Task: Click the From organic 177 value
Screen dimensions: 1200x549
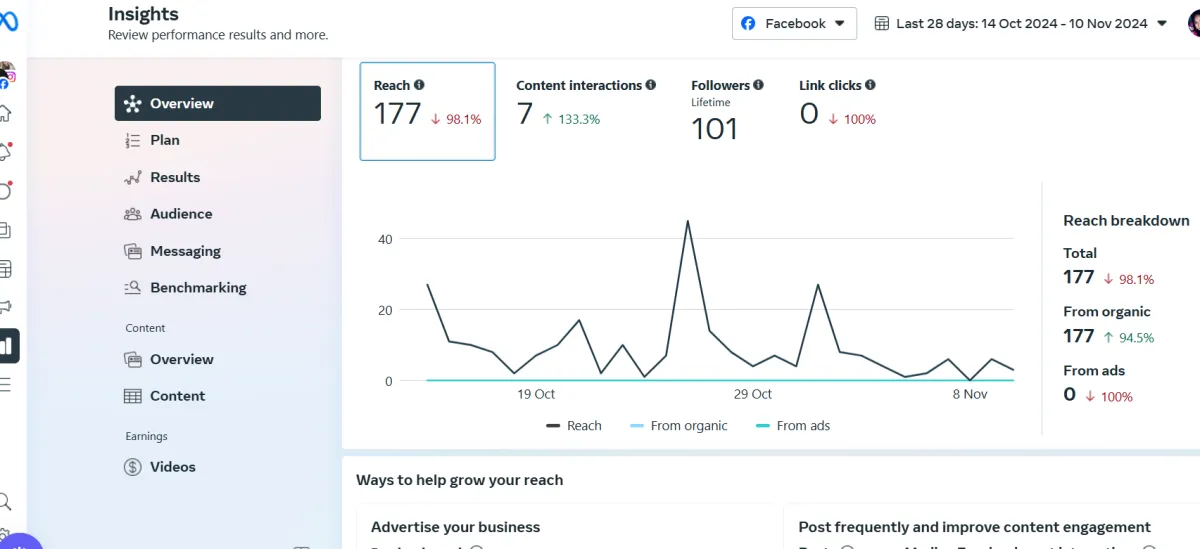Action: point(1079,337)
